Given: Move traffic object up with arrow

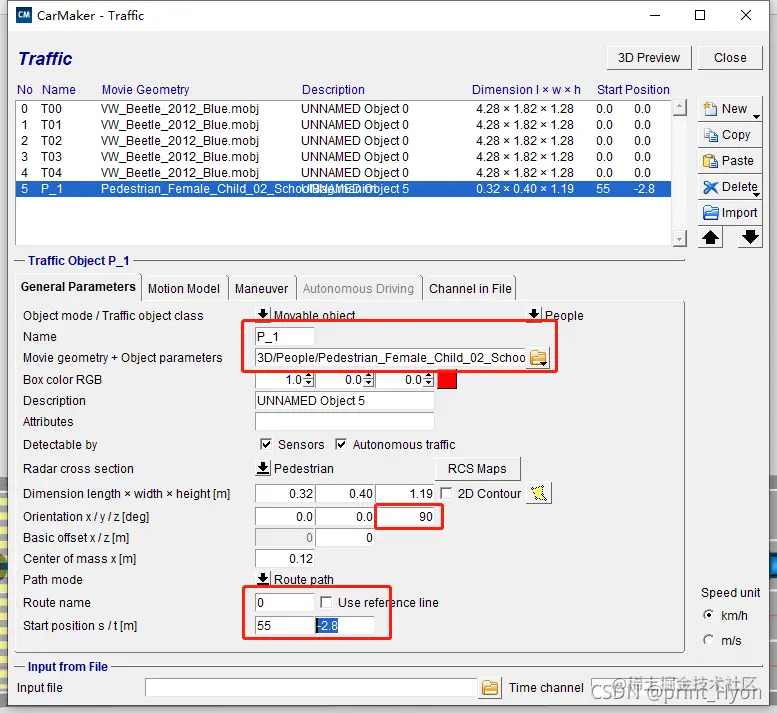Looking at the screenshot, I should coord(711,237).
